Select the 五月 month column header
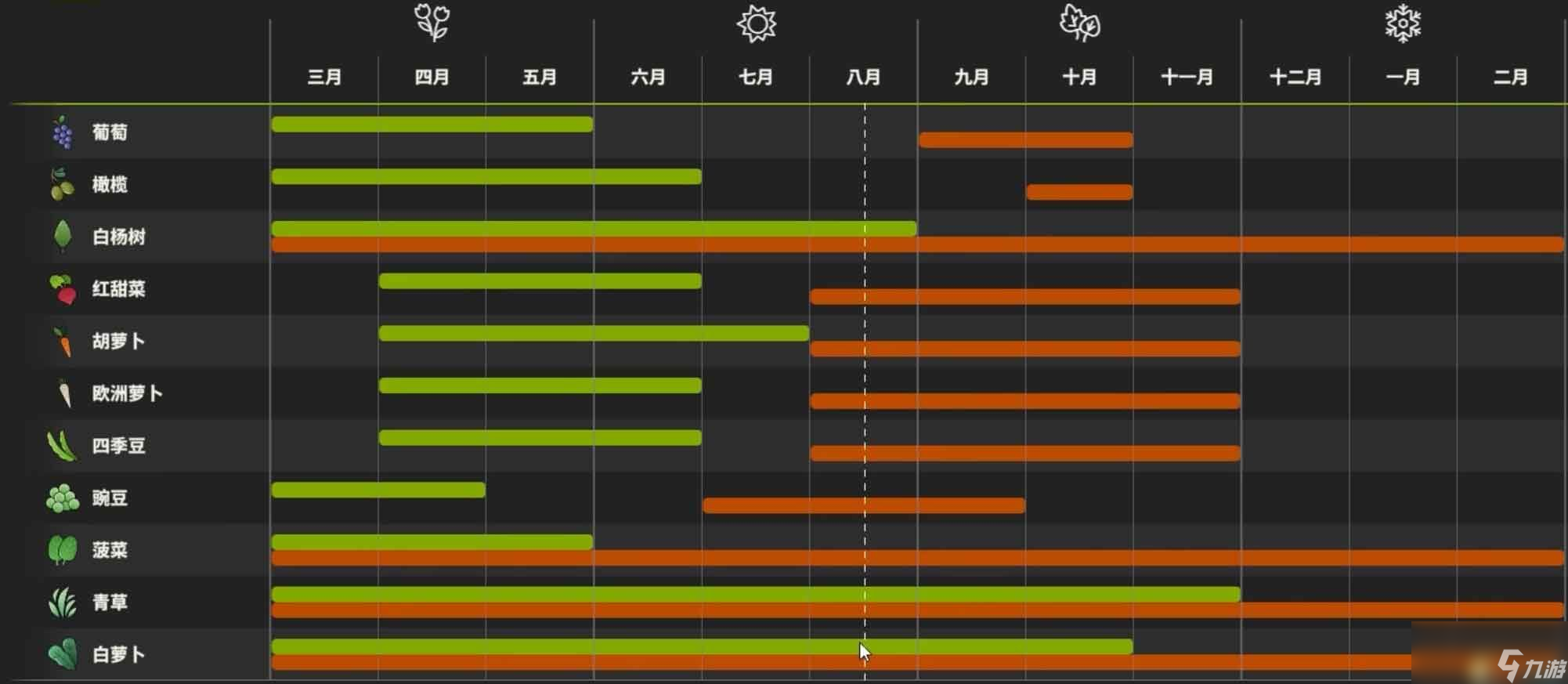 click(540, 77)
